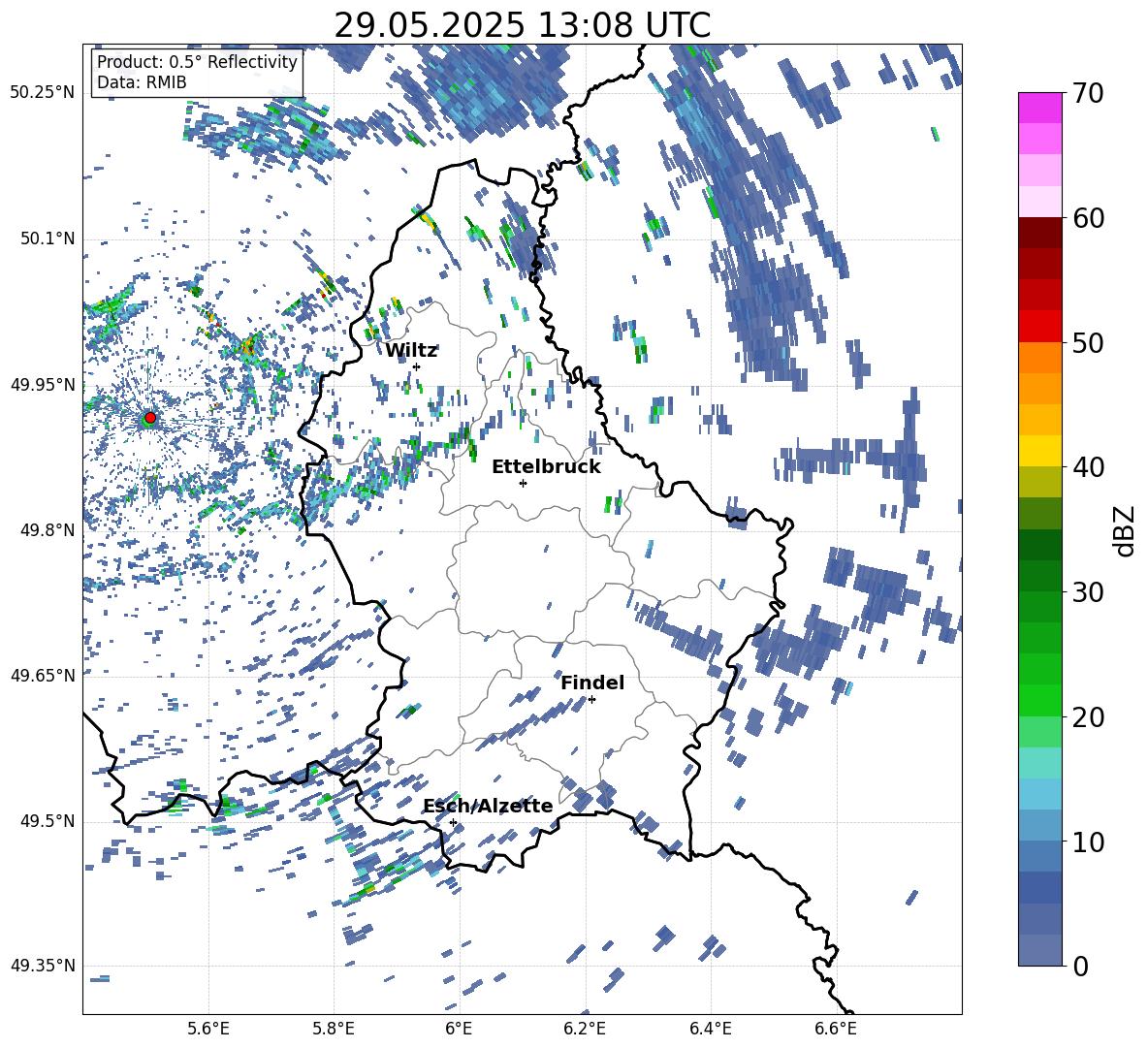Image resolution: width=1148 pixels, height=1048 pixels.
Task: Click the 49.65°N latitude label
Action: (x=43, y=675)
